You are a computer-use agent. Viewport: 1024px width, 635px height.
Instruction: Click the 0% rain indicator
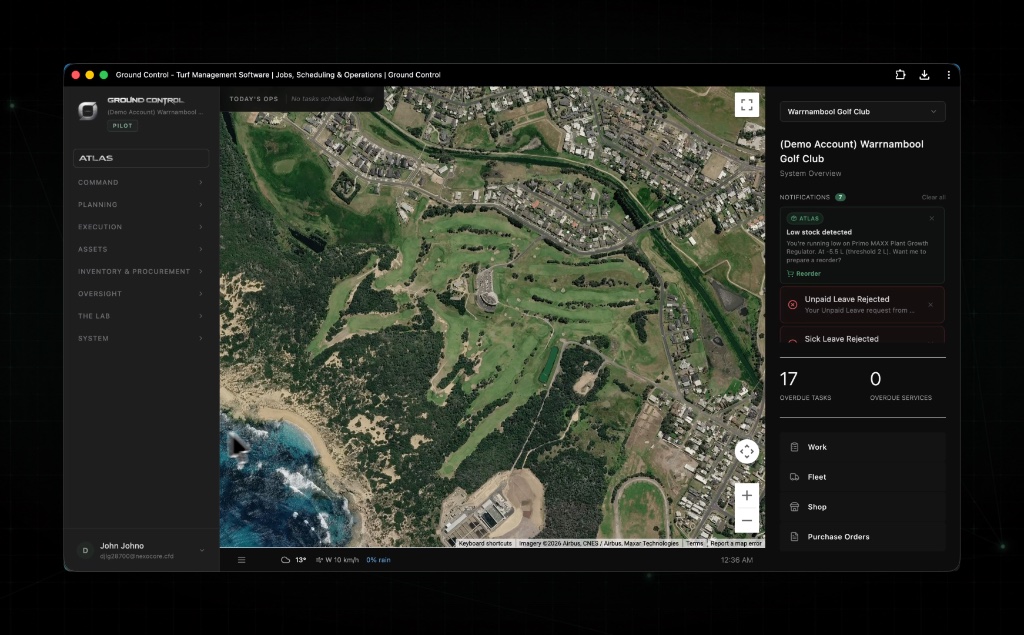[x=378, y=560]
